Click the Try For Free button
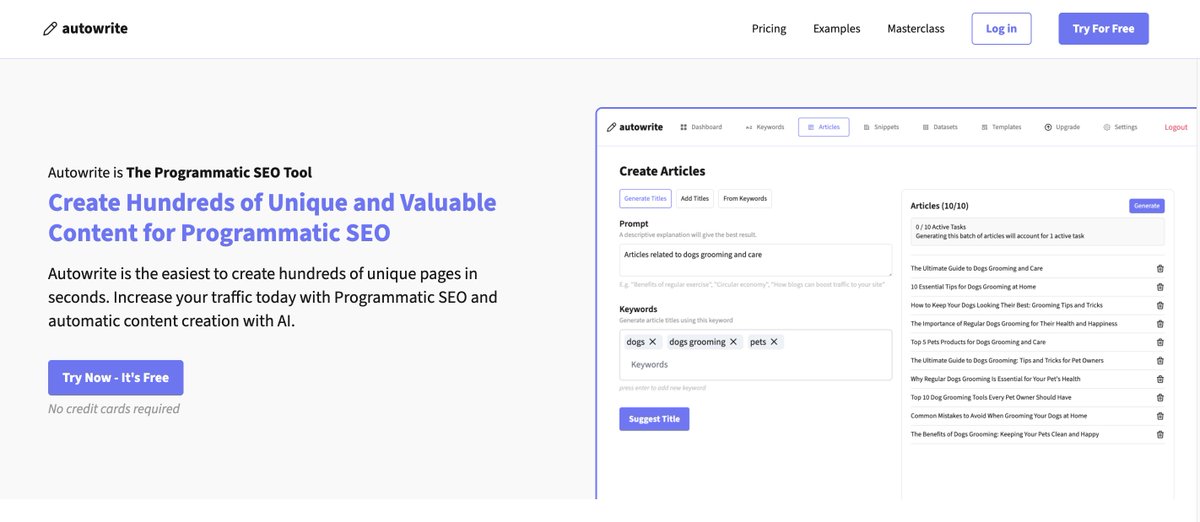 point(1104,28)
